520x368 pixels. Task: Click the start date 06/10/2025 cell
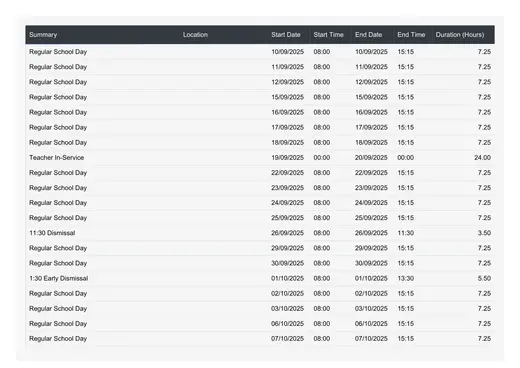tap(287, 324)
